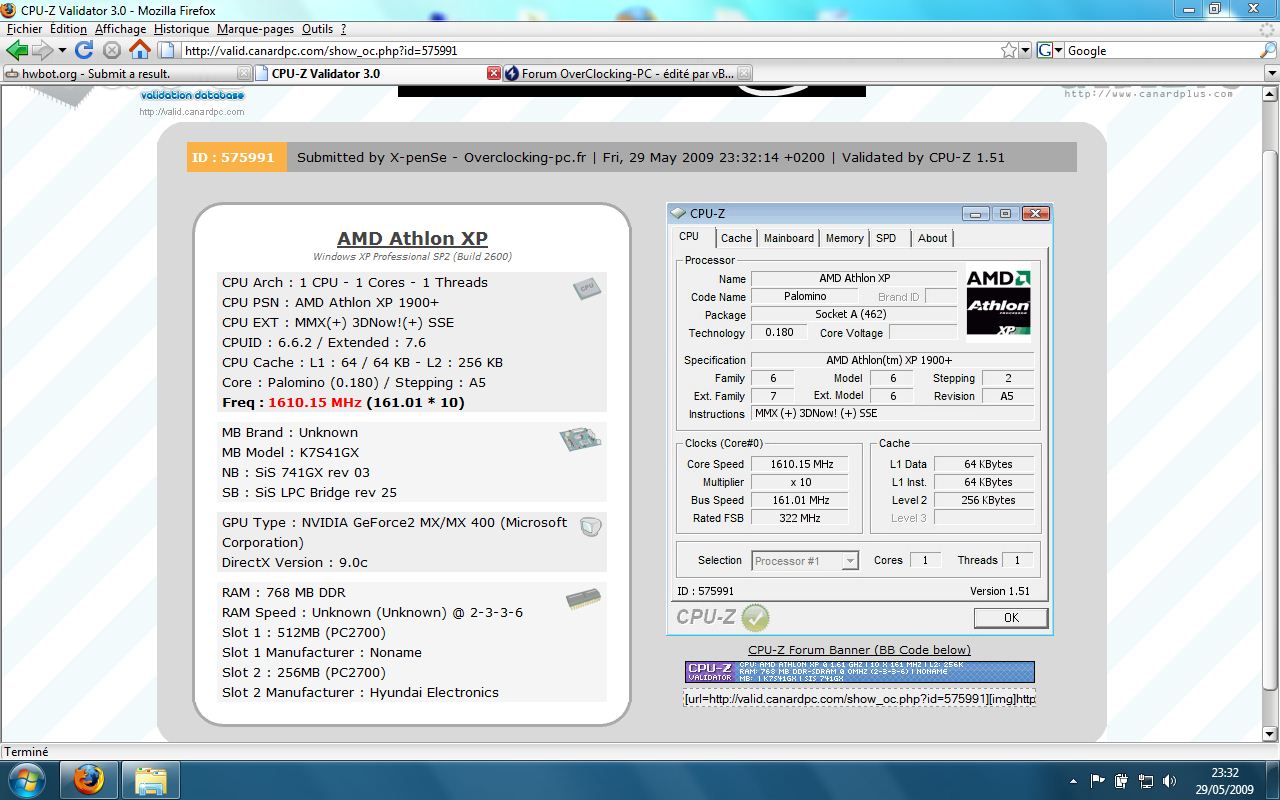Click the red 1610.15 MHz frequency text
Screen dimensions: 1280x800
click(315, 403)
